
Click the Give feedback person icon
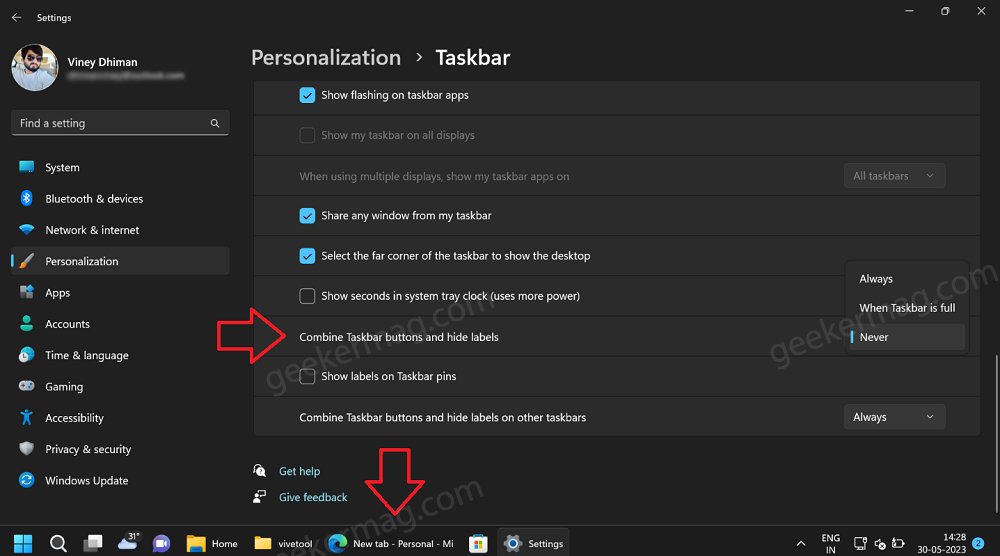(x=260, y=497)
